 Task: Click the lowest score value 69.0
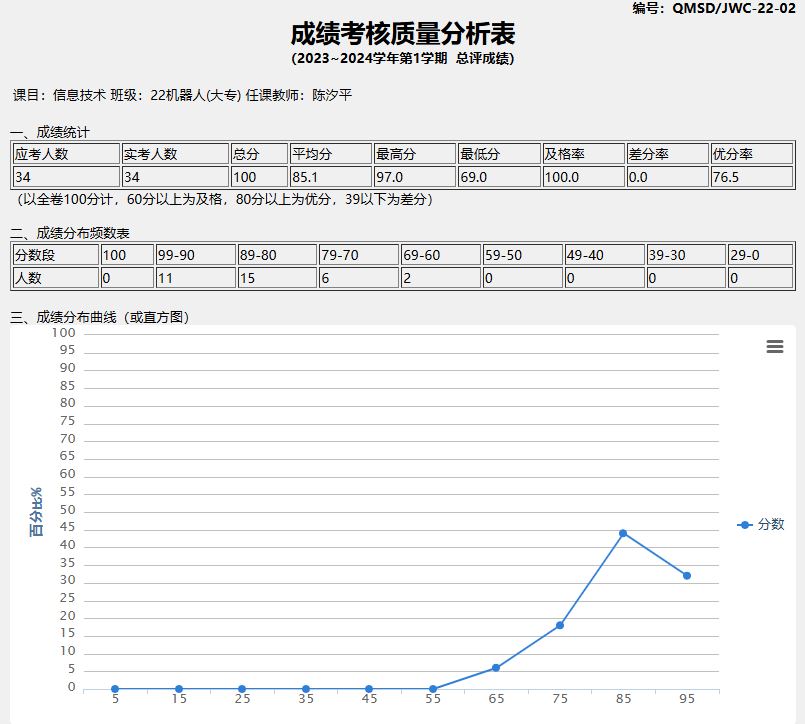[x=499, y=177]
